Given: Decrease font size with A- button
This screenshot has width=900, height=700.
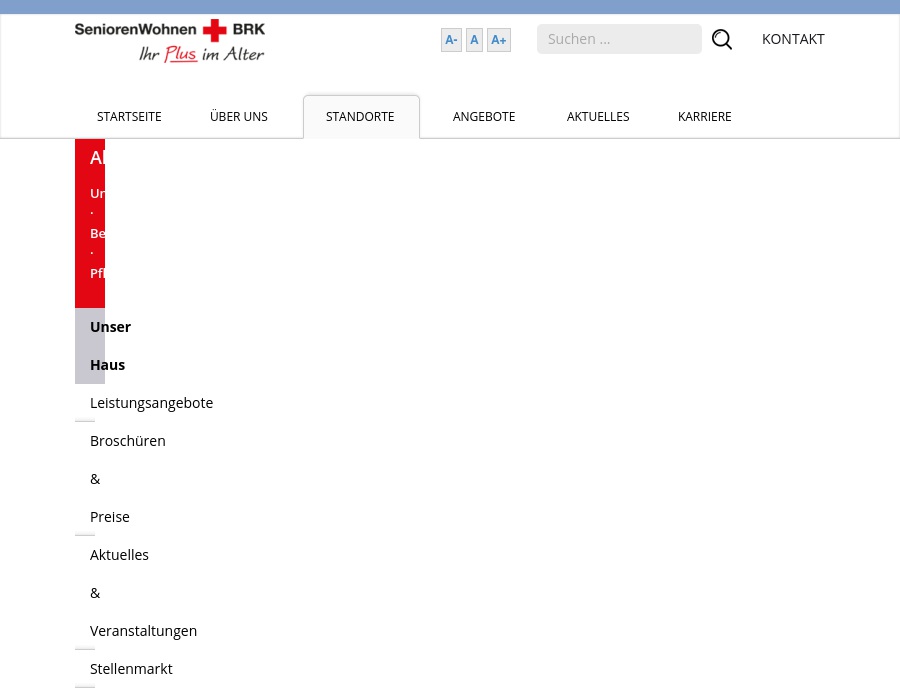Looking at the screenshot, I should click(451, 40).
